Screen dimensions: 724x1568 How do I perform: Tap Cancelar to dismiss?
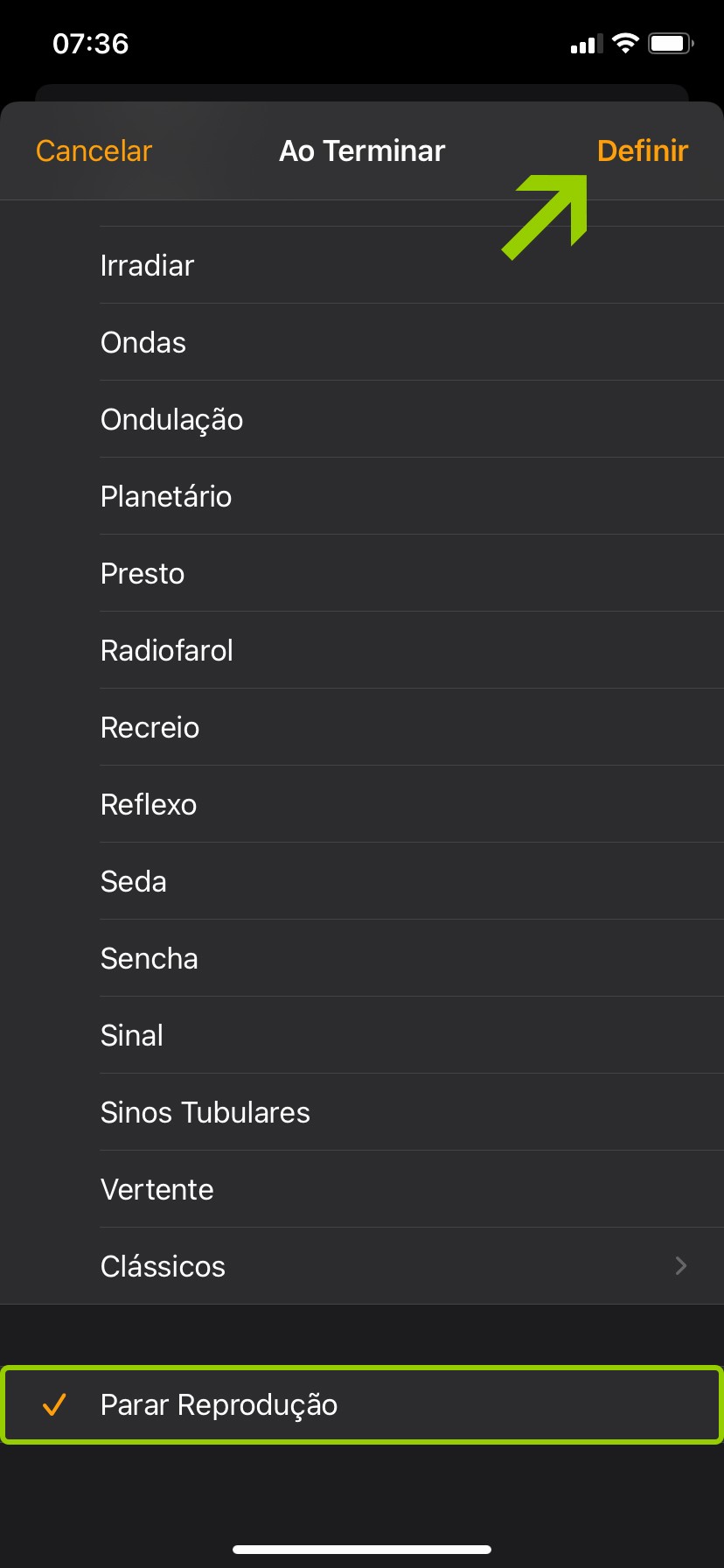coord(94,150)
